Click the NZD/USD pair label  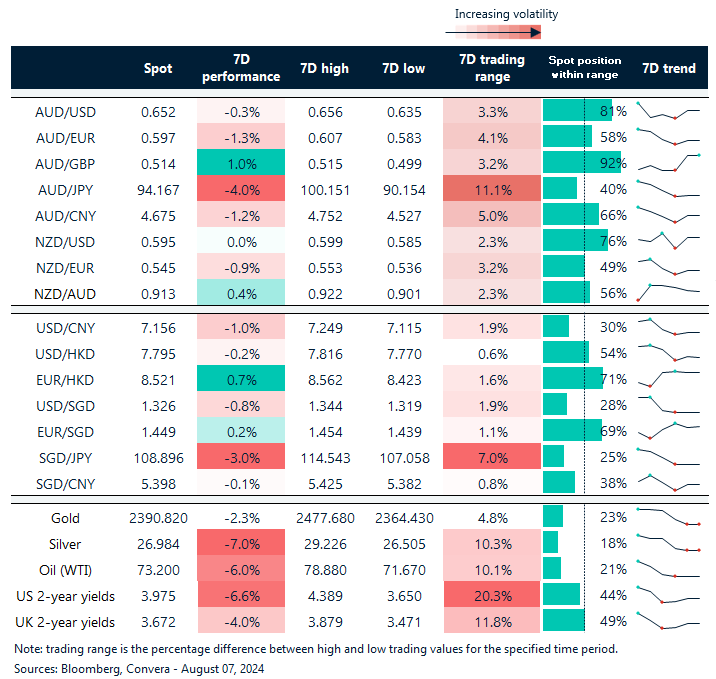(65, 242)
